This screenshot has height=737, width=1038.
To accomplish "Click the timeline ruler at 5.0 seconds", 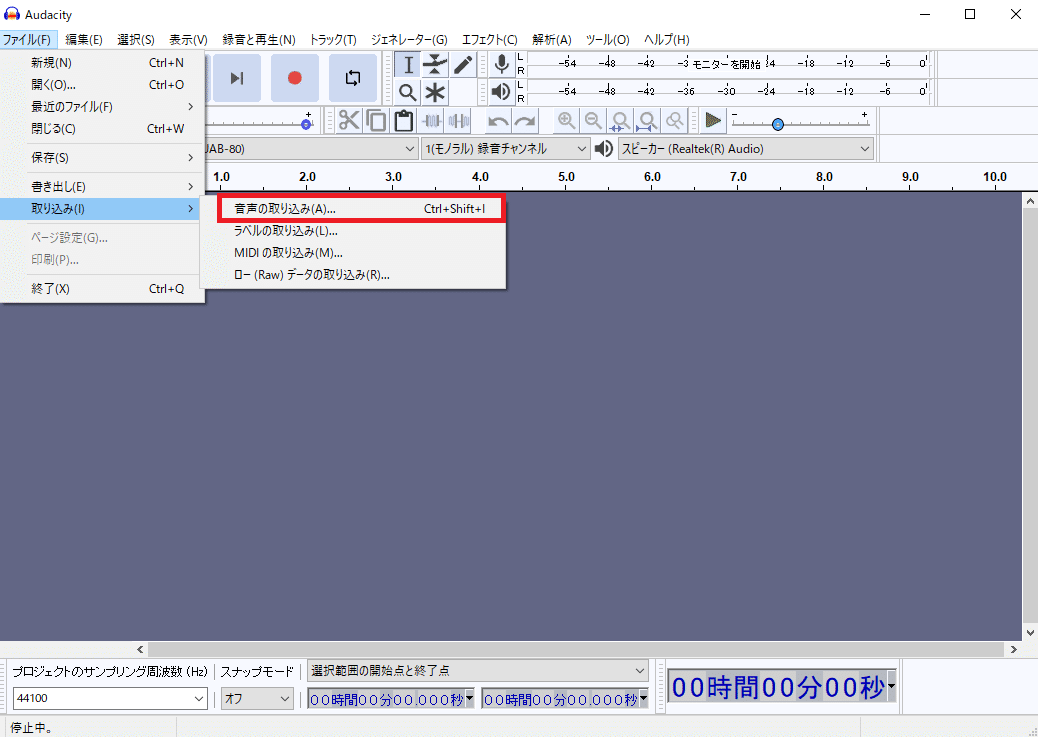I will [x=566, y=177].
